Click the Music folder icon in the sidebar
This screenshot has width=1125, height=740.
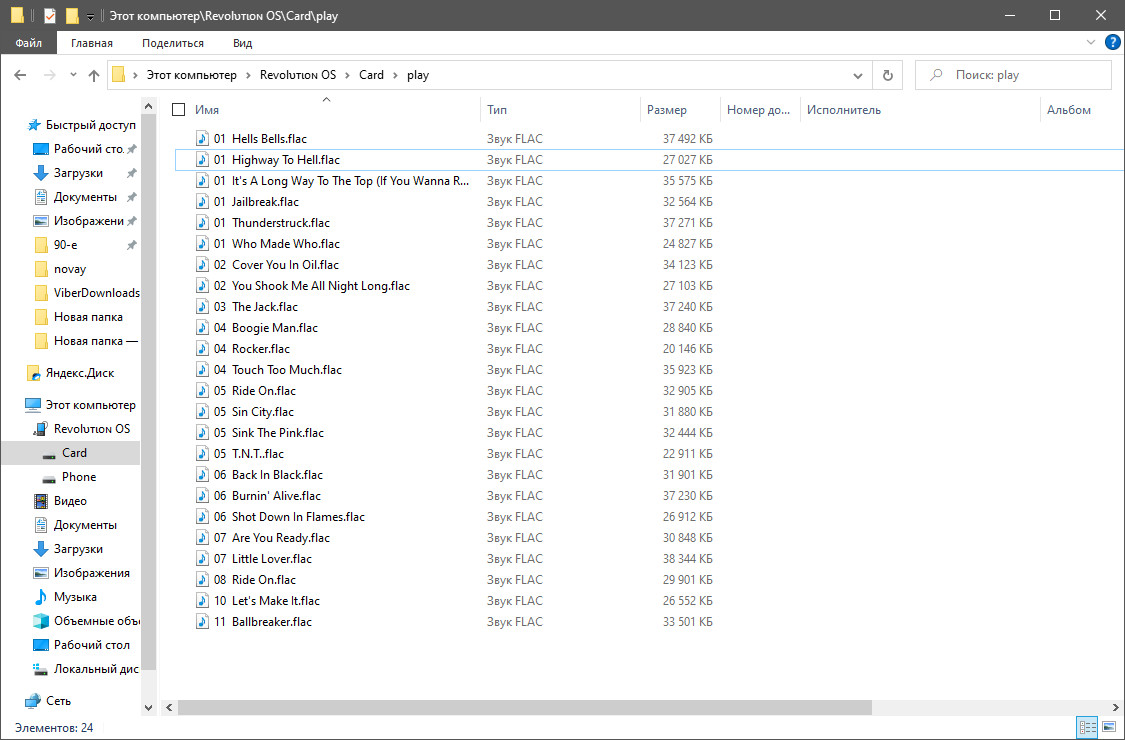point(40,597)
